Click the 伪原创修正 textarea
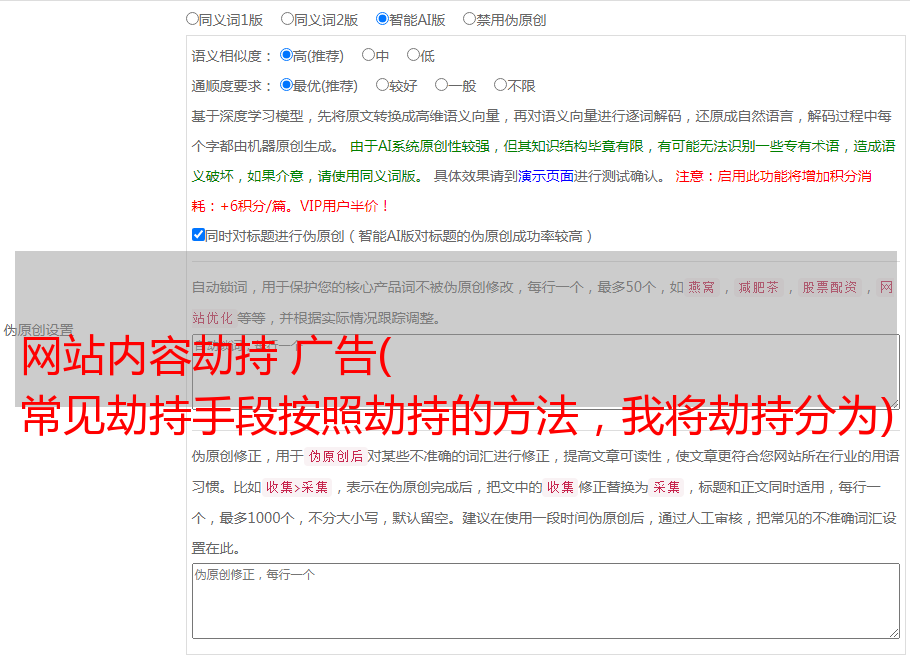This screenshot has height=658, width=911. click(546, 601)
